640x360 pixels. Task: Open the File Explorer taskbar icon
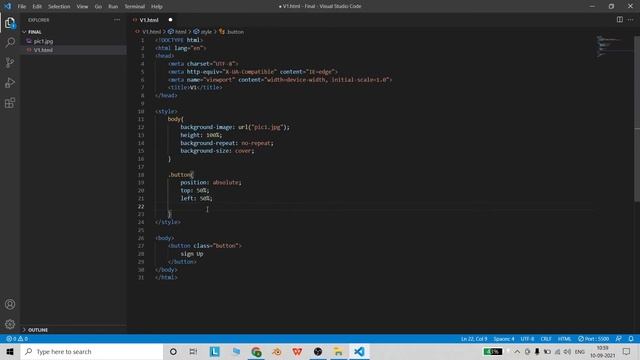338,351
